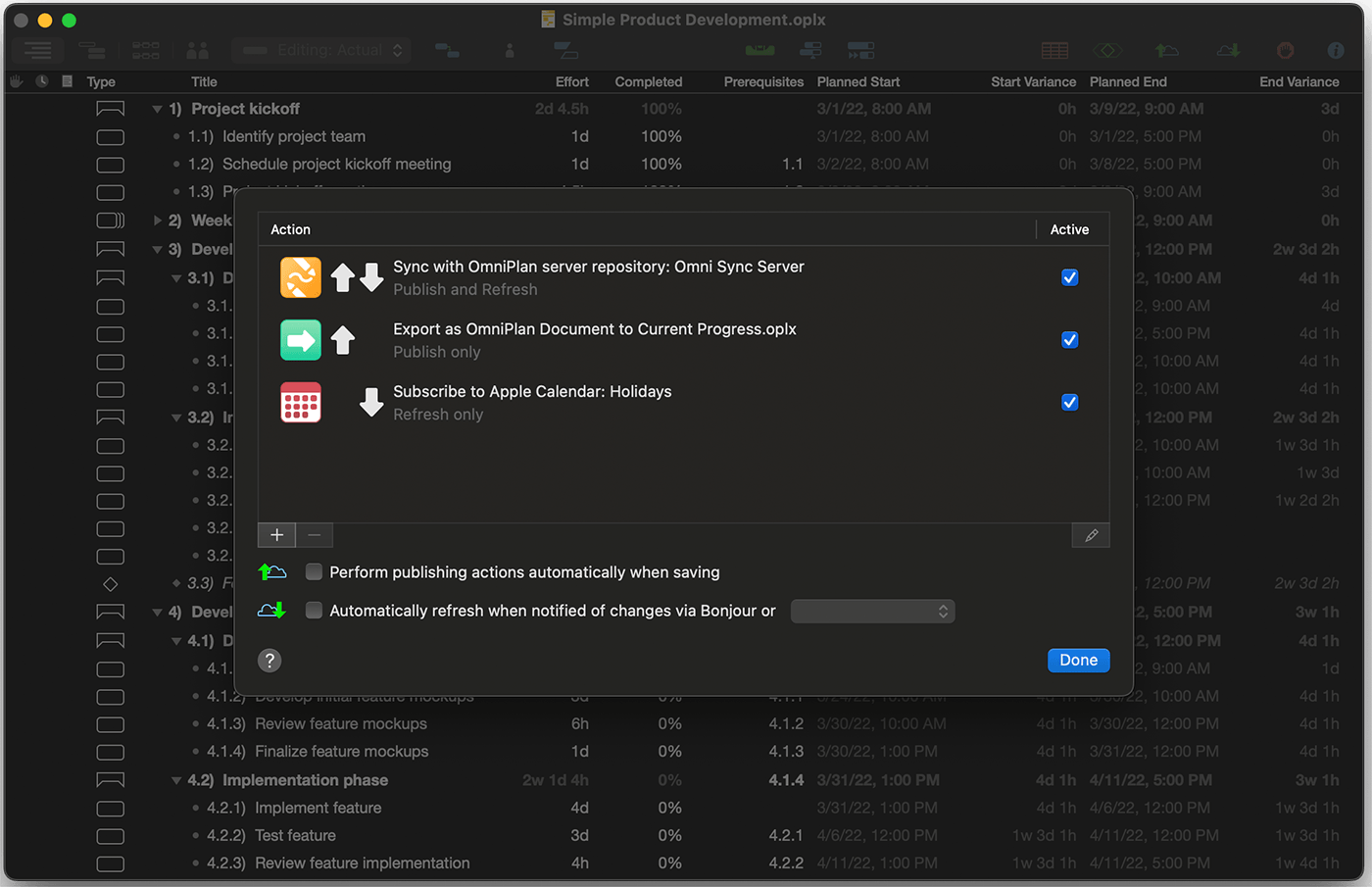
Task: Click the Connect tasks toolbar icon
Action: point(447,50)
